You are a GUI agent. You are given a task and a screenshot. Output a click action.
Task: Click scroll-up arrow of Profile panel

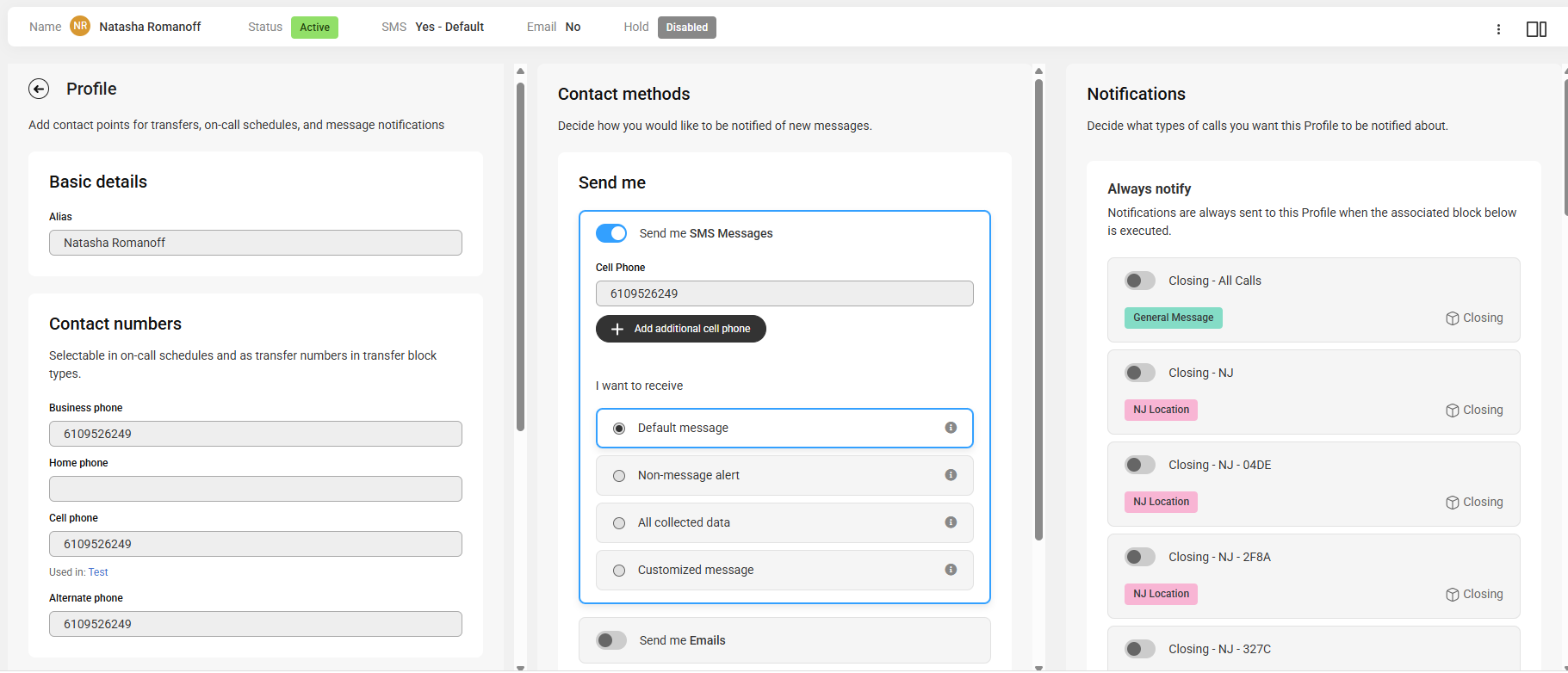tap(520, 71)
